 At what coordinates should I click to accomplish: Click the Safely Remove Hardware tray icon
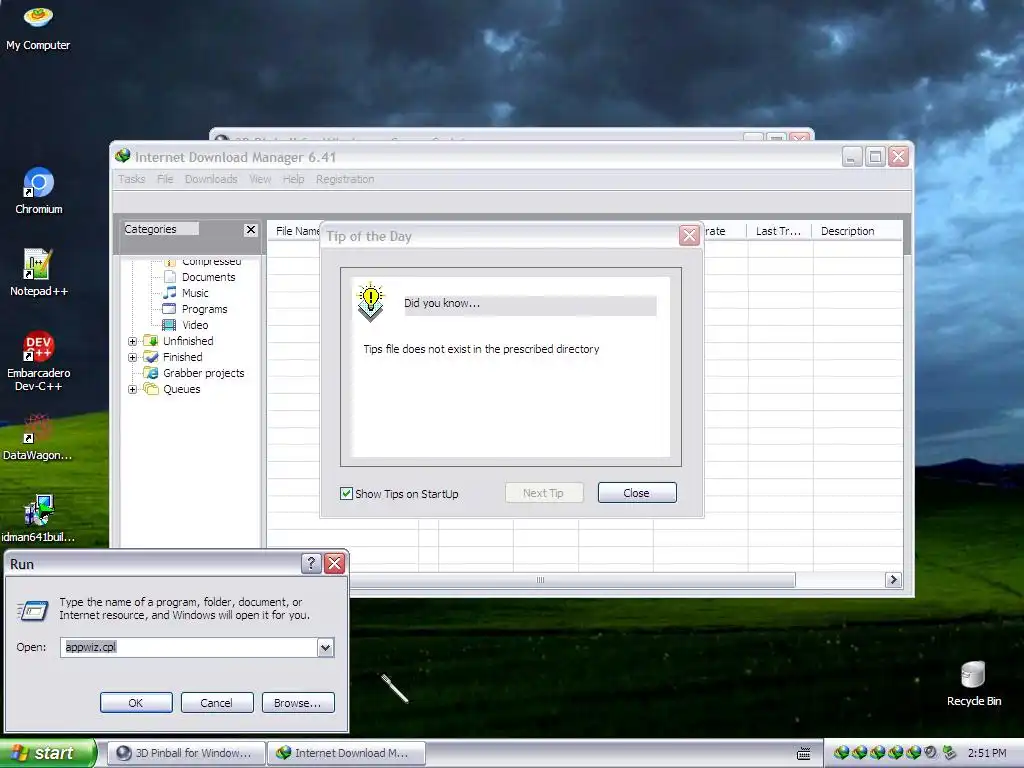(x=949, y=753)
